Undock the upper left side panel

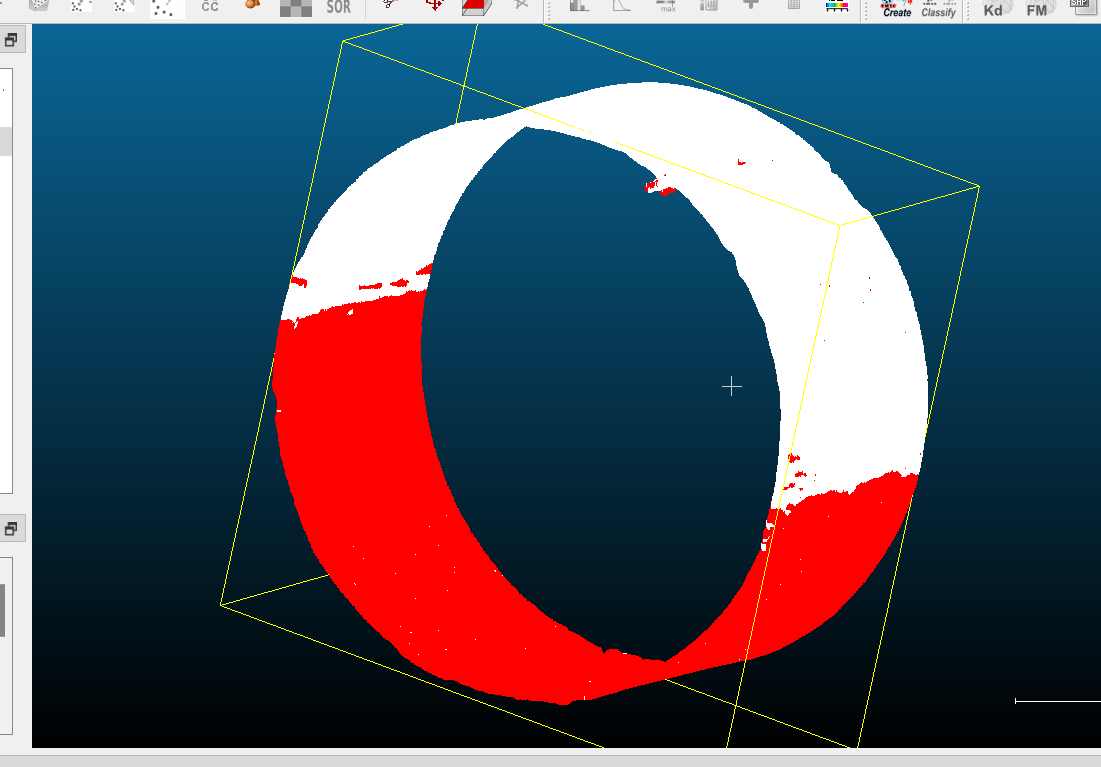11,38
